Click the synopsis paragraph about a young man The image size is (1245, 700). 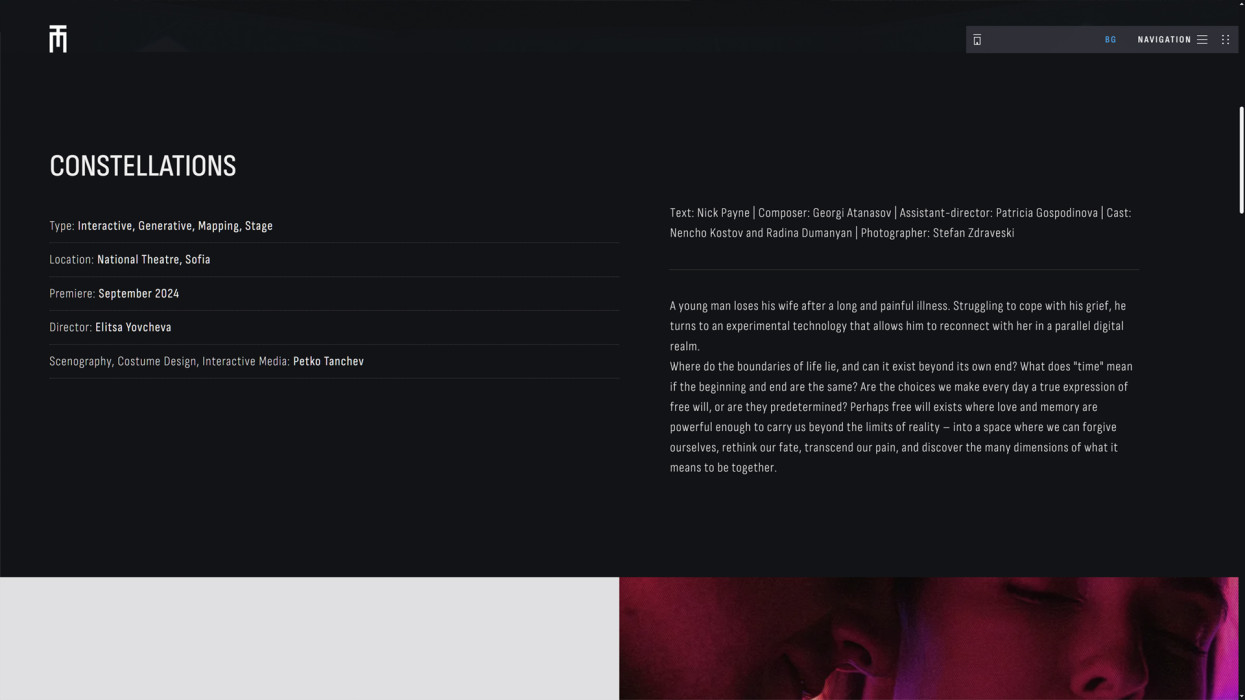901,387
